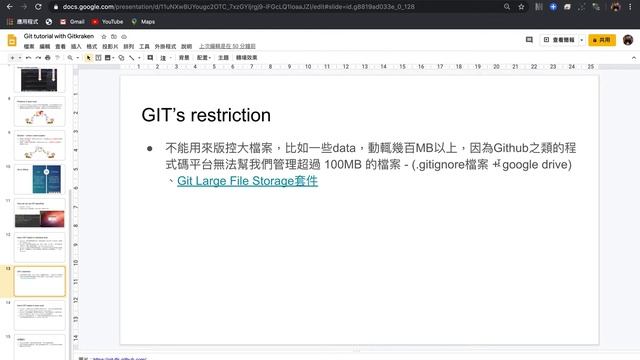
Task: Open the 檔案 (File) menu
Action: click(29, 47)
